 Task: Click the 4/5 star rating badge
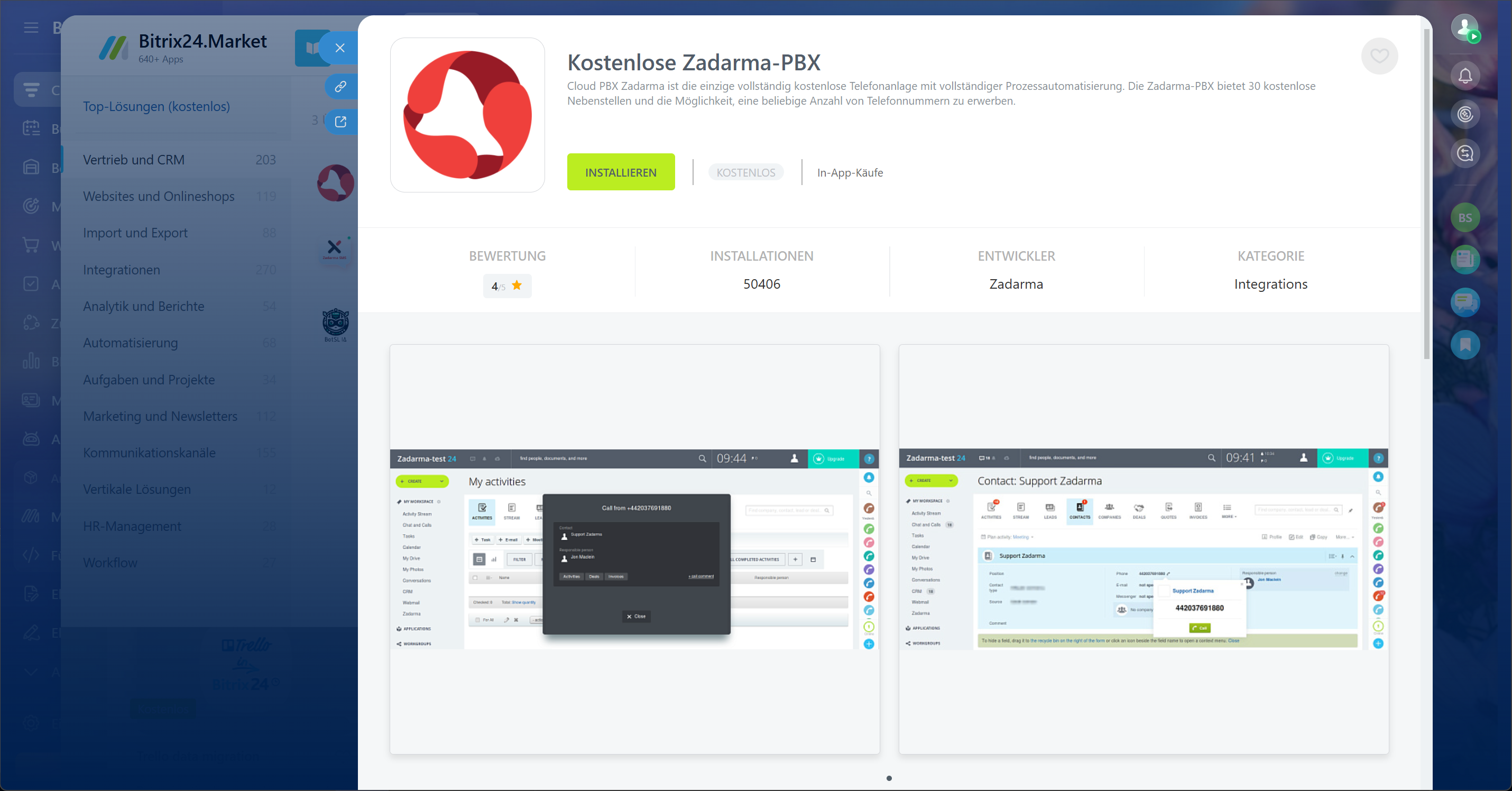507,286
